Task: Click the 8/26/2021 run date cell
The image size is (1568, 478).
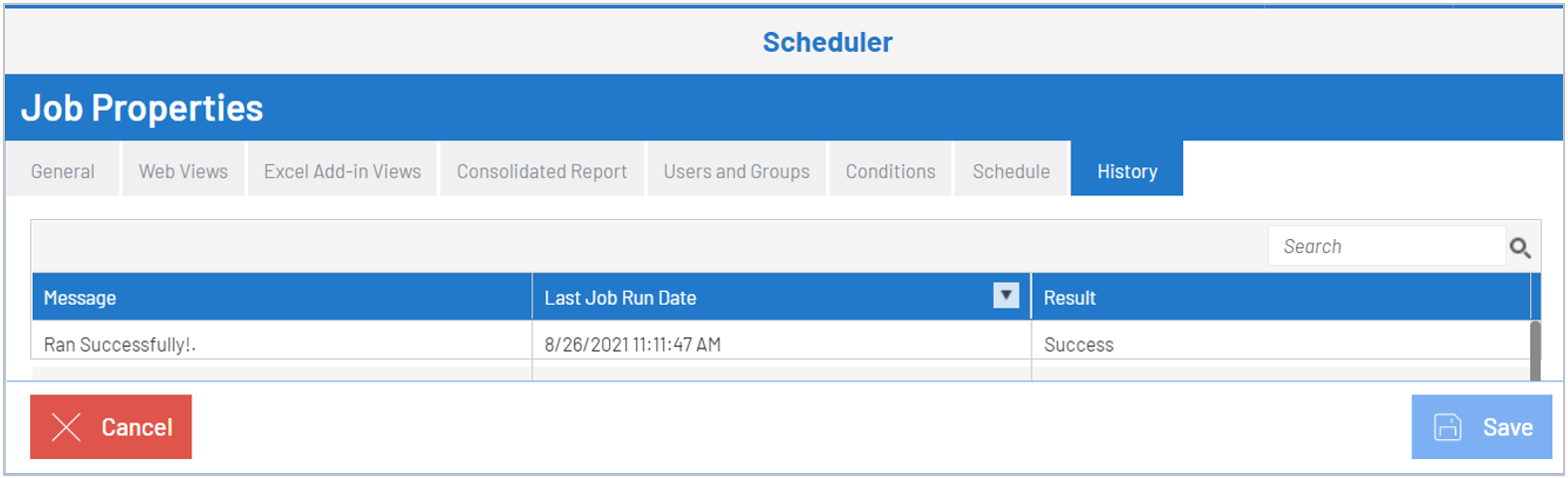Action: pyautogui.click(x=632, y=345)
